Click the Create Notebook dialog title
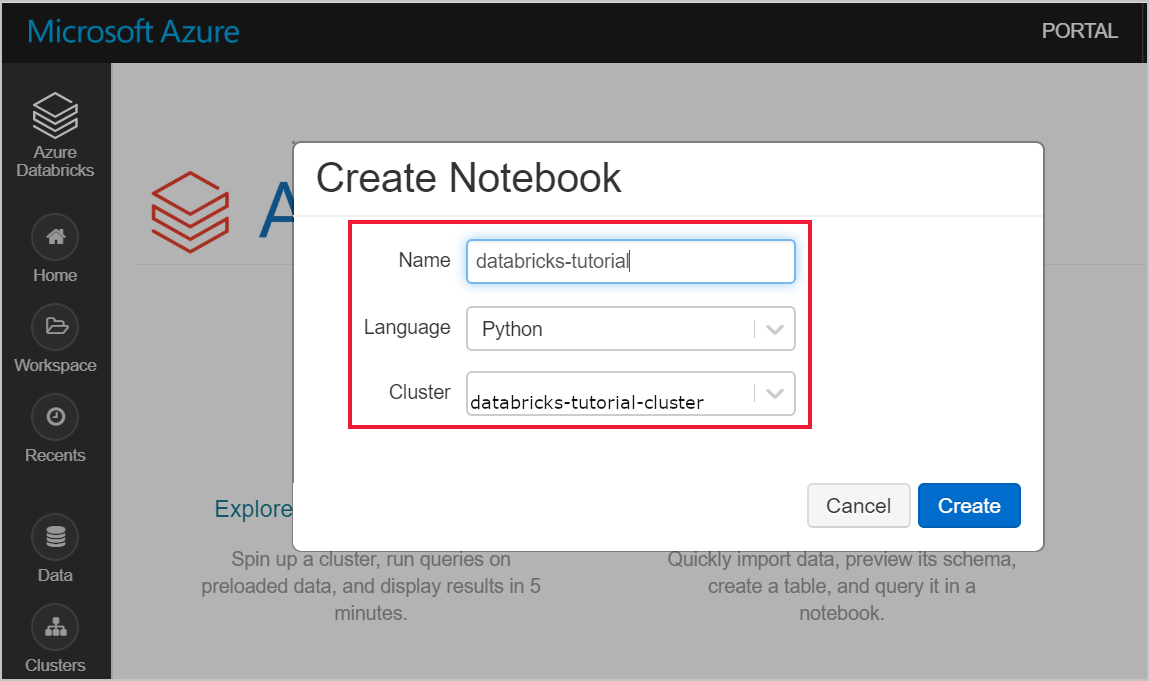 coord(468,178)
